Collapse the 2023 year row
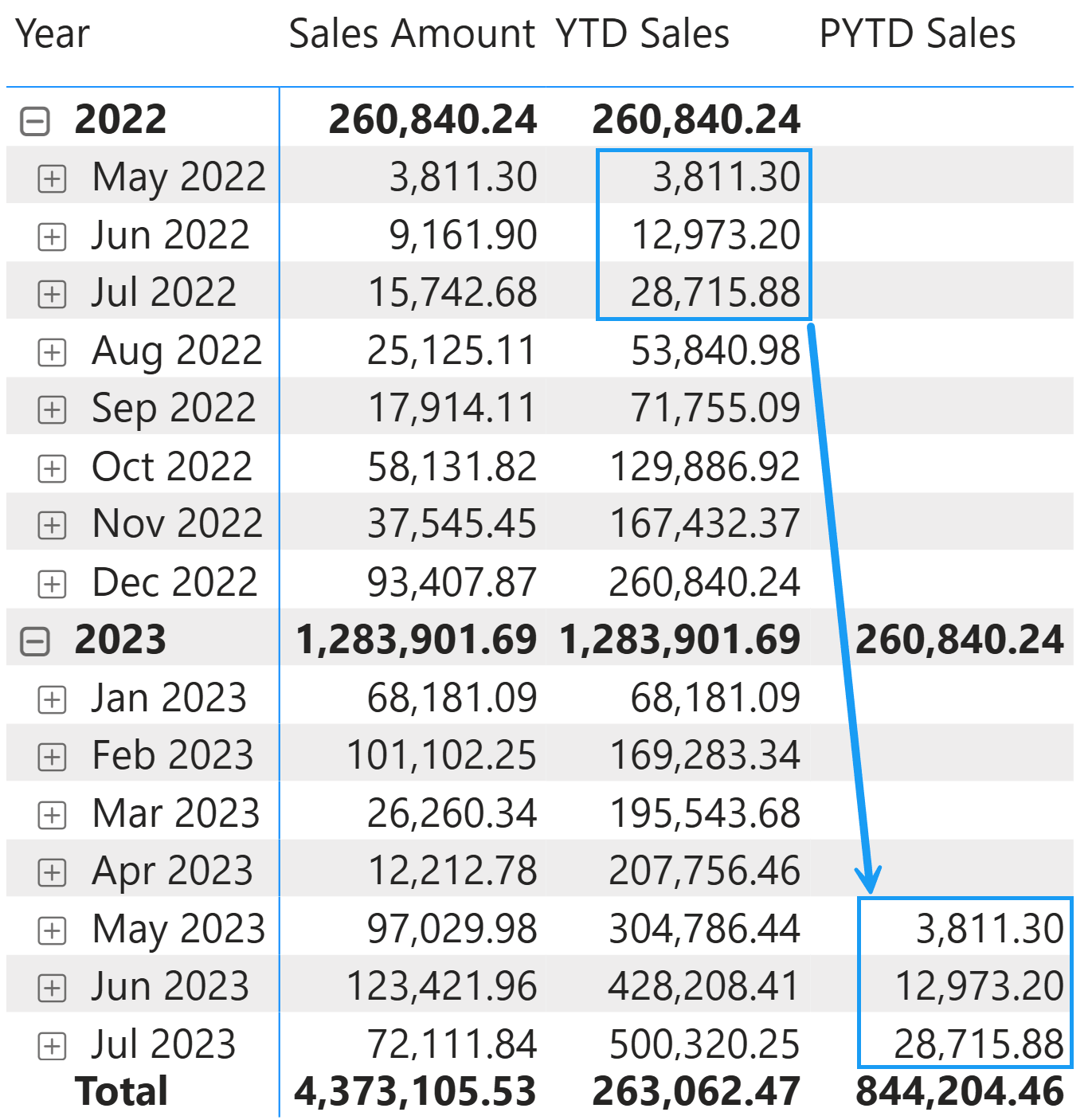The image size is (1092, 1120). [x=35, y=641]
